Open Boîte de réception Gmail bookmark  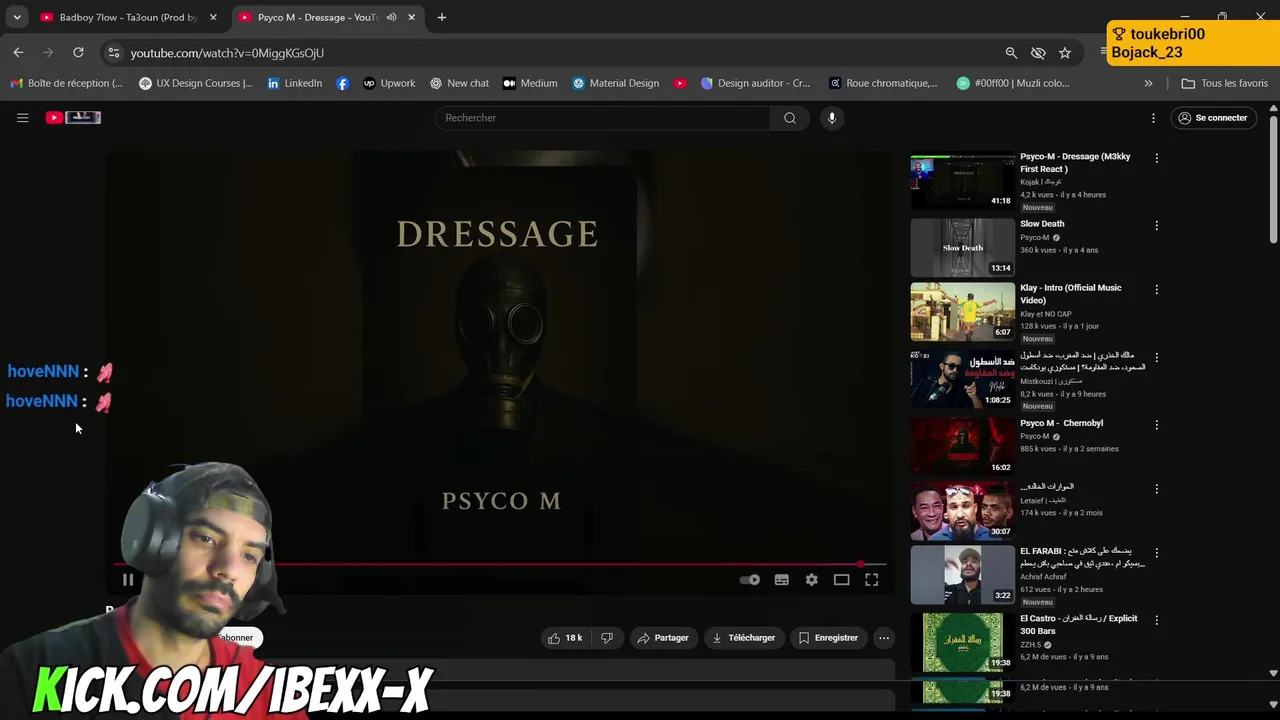tap(66, 83)
